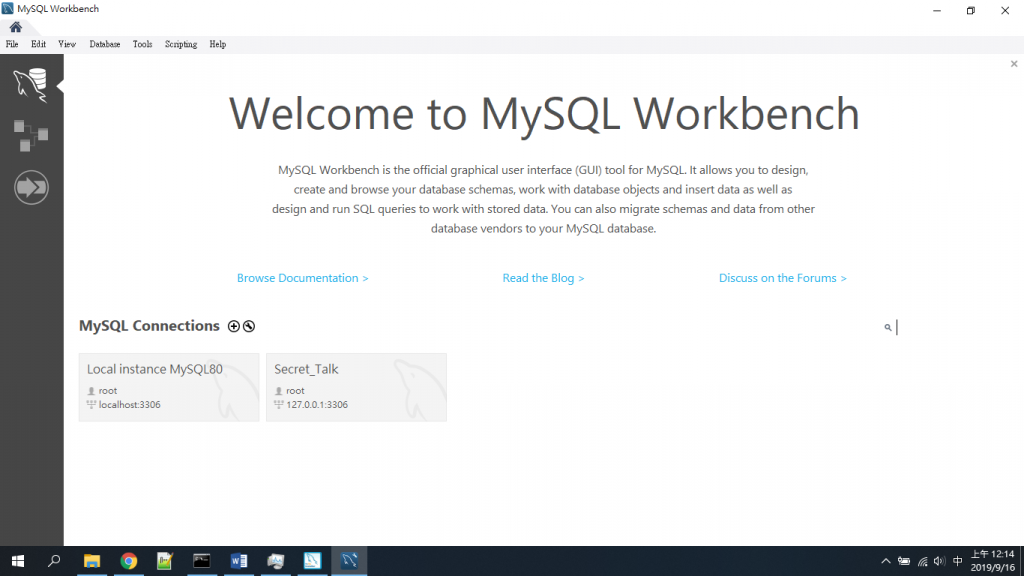The image size is (1024, 576).
Task: Open Secret_Talk connection tile
Action: click(357, 387)
